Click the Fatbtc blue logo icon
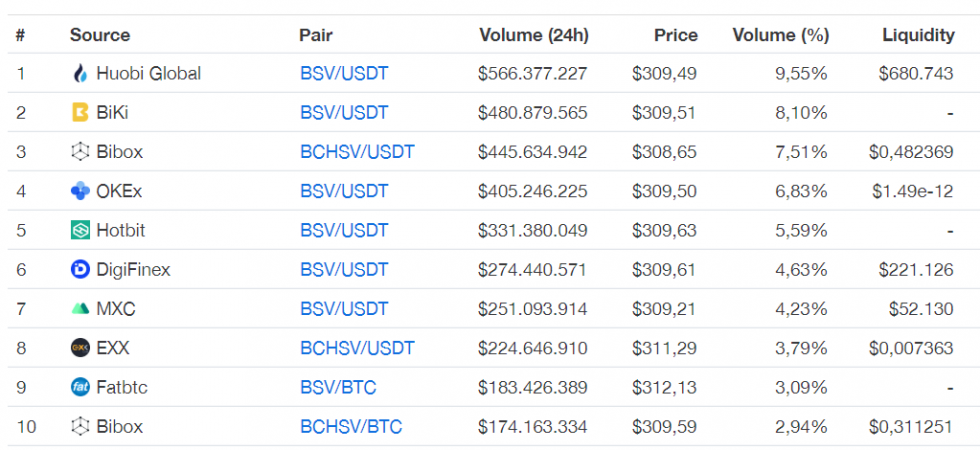This screenshot has width=980, height=450. [81, 387]
